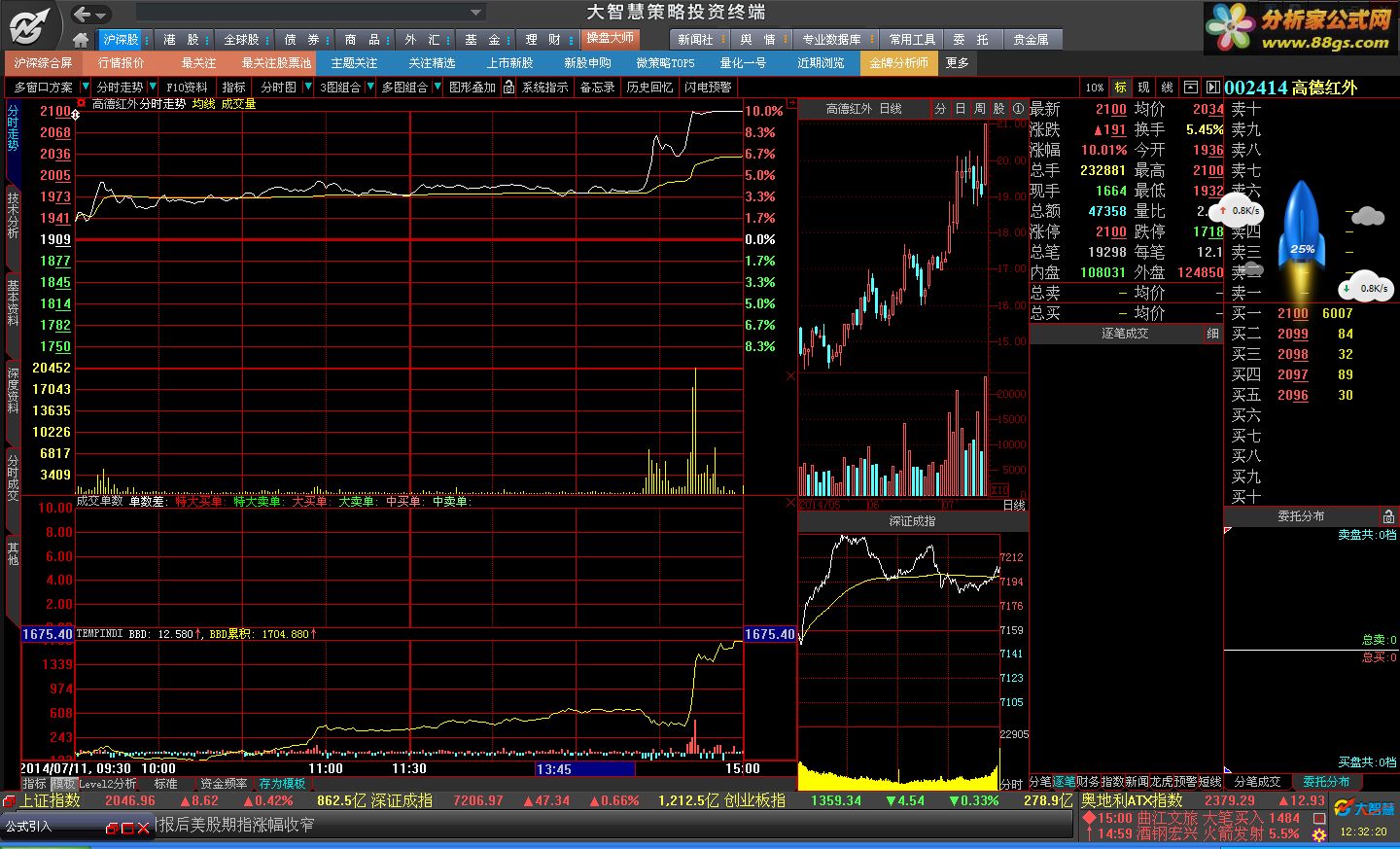Click the 更多 button in the sub-navigation
Screen dimensions: 1400x849
tap(958, 62)
